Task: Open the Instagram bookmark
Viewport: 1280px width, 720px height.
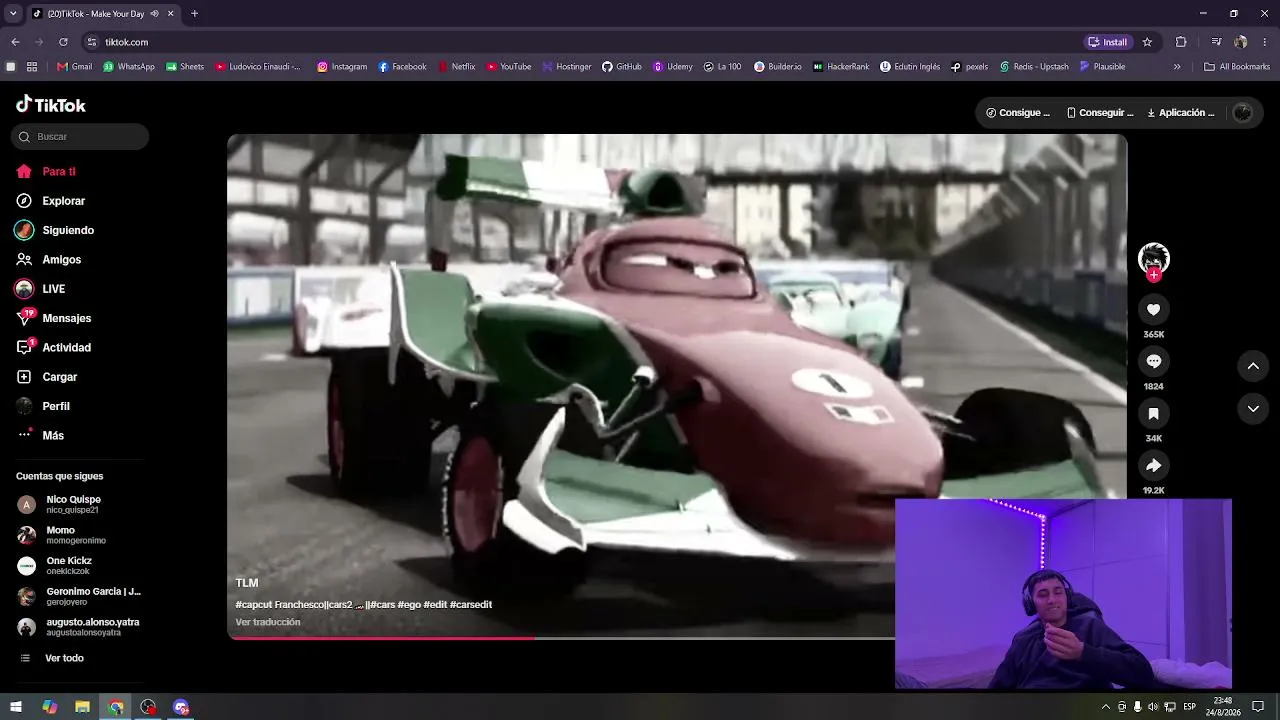Action: [342, 67]
